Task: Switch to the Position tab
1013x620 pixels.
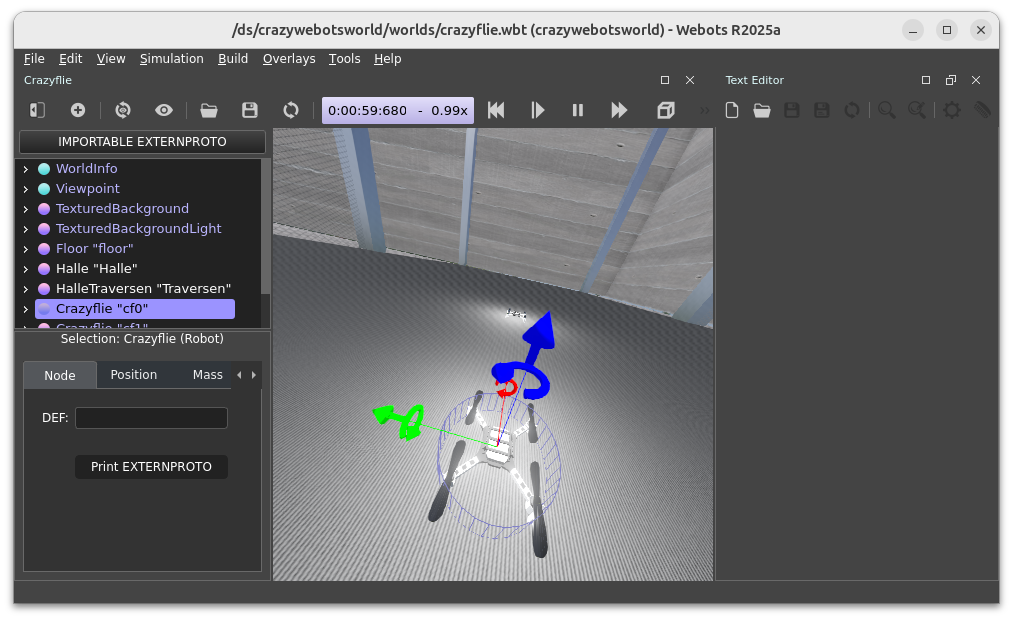Action: [x=134, y=374]
